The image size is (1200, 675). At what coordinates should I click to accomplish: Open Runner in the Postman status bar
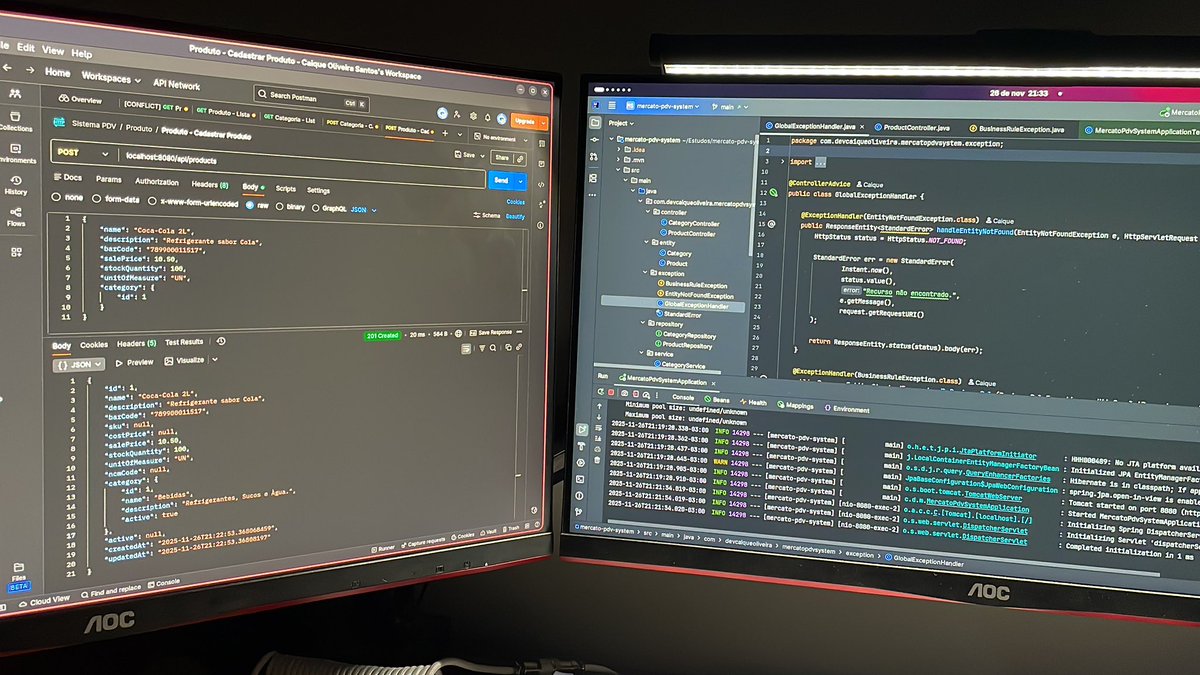coord(383,547)
